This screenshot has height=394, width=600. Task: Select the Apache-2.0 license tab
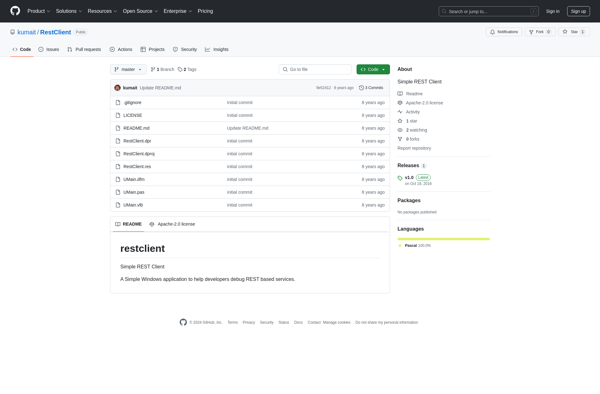point(172,224)
